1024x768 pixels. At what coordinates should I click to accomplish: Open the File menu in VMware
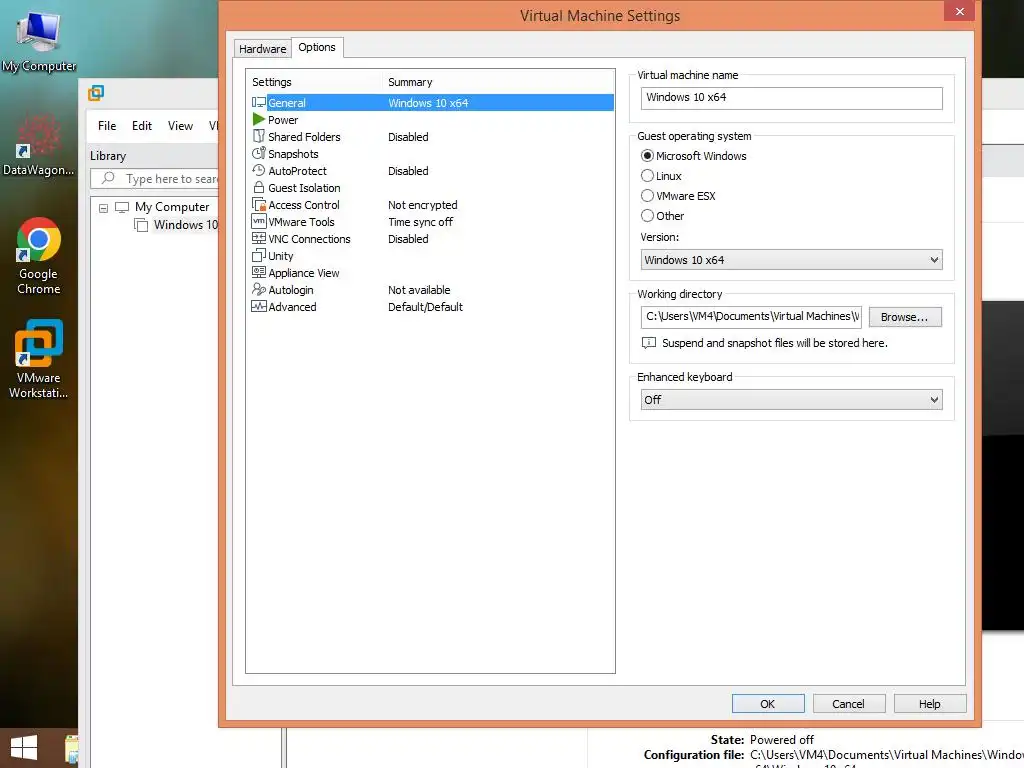click(x=107, y=125)
